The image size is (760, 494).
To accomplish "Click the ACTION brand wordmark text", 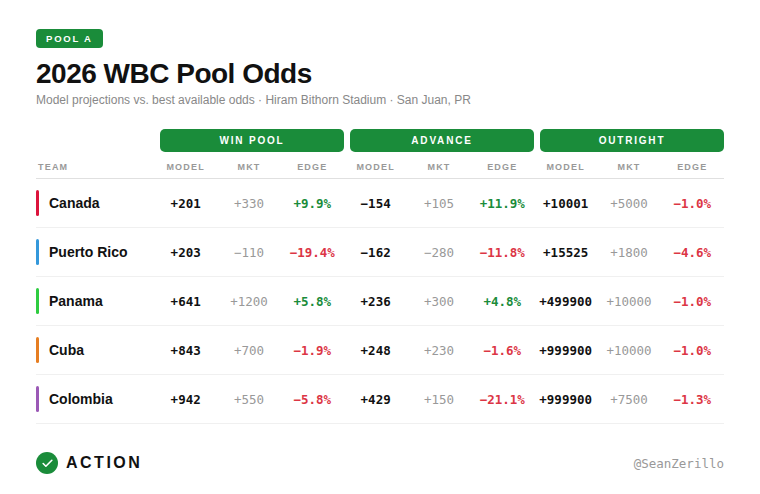I will click(104, 463).
